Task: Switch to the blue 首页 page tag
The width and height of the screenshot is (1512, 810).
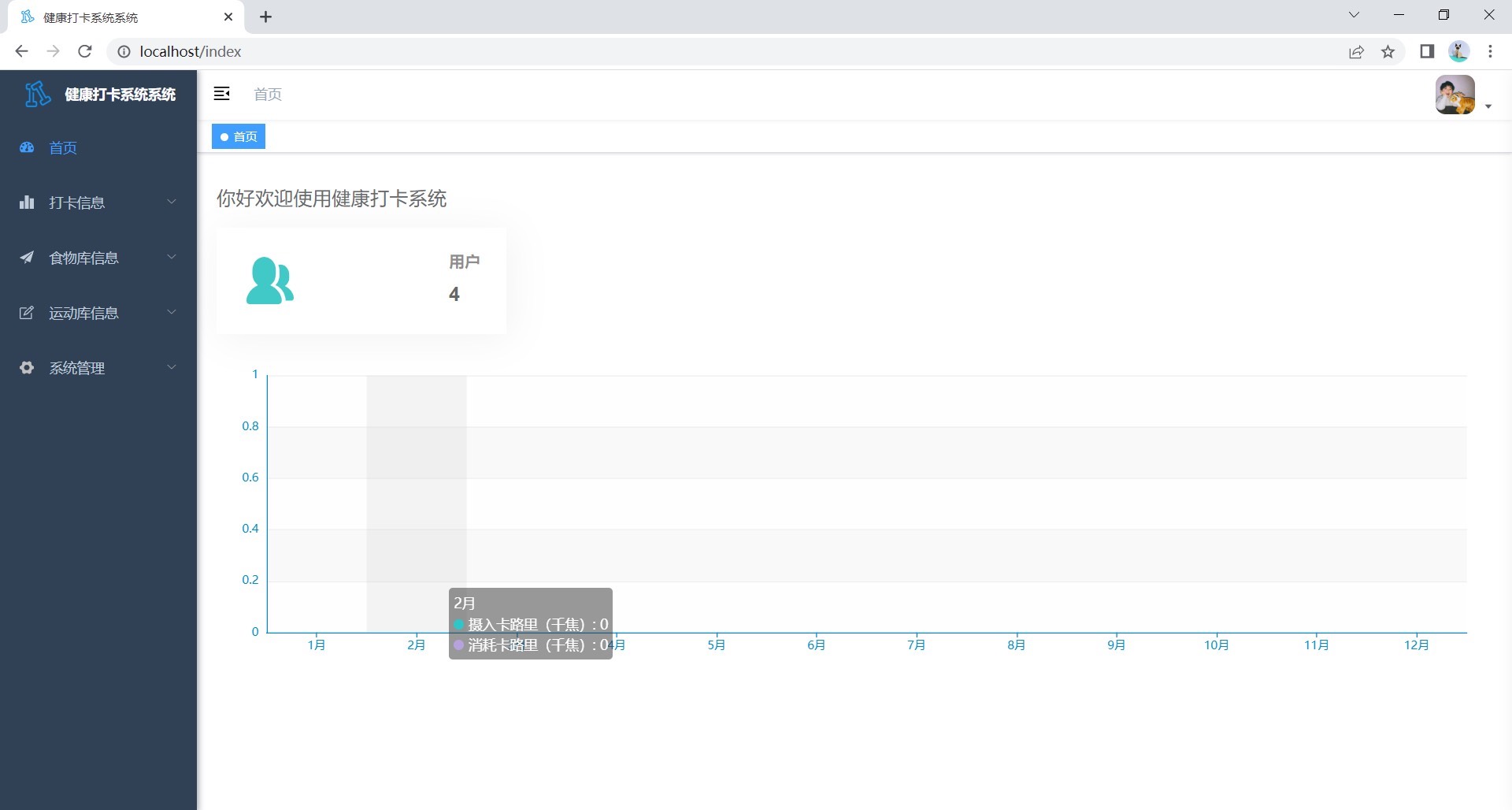Action: coord(239,136)
